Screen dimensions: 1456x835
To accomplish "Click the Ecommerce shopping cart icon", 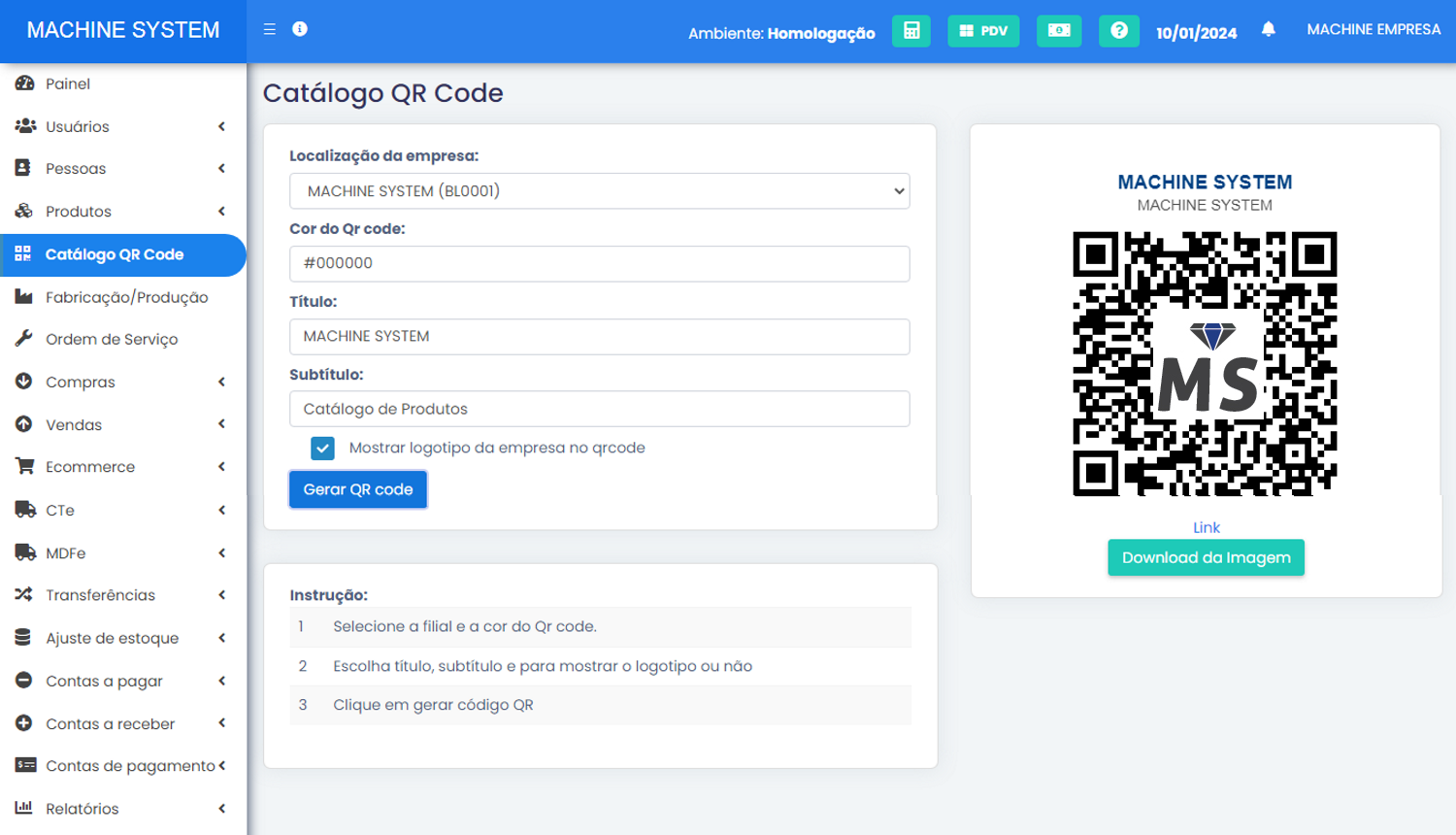I will (x=25, y=466).
